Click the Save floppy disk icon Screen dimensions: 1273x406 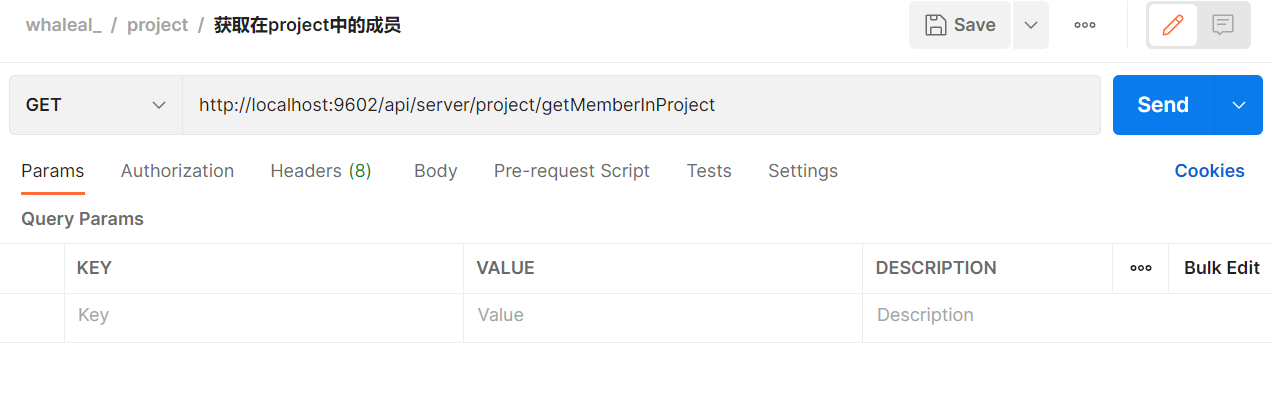click(x=935, y=25)
